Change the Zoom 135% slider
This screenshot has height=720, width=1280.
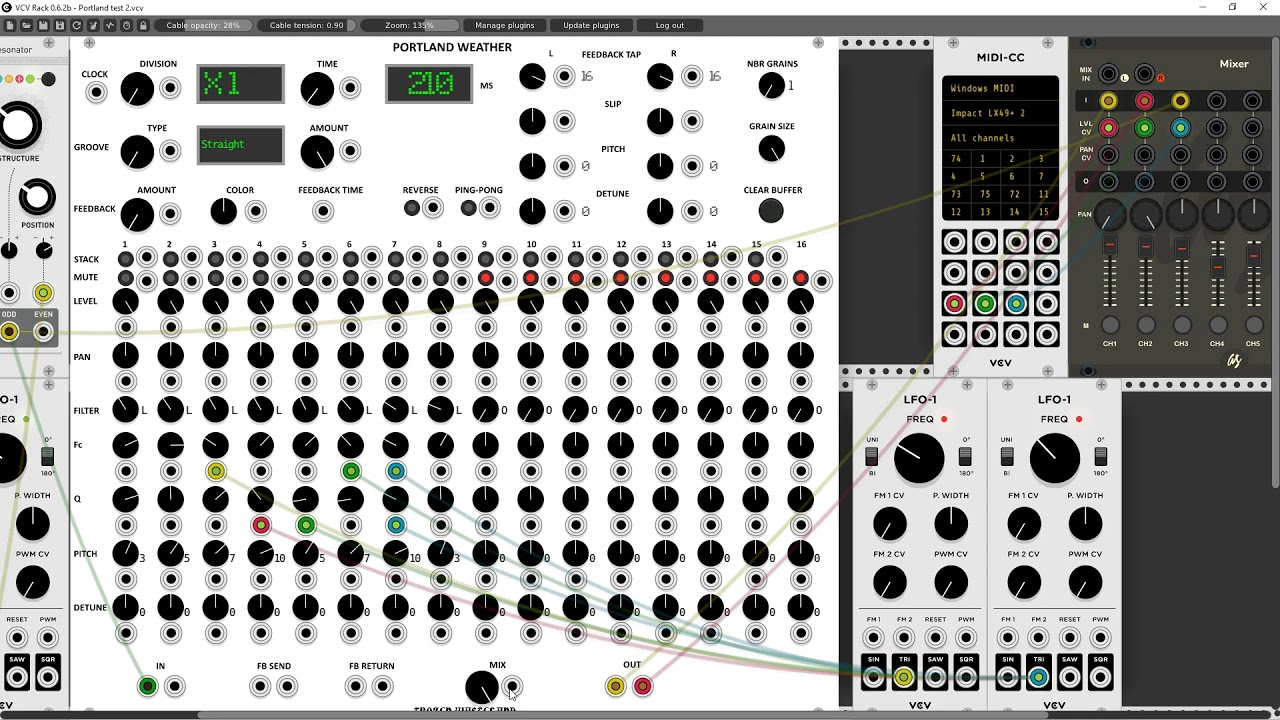[410, 25]
